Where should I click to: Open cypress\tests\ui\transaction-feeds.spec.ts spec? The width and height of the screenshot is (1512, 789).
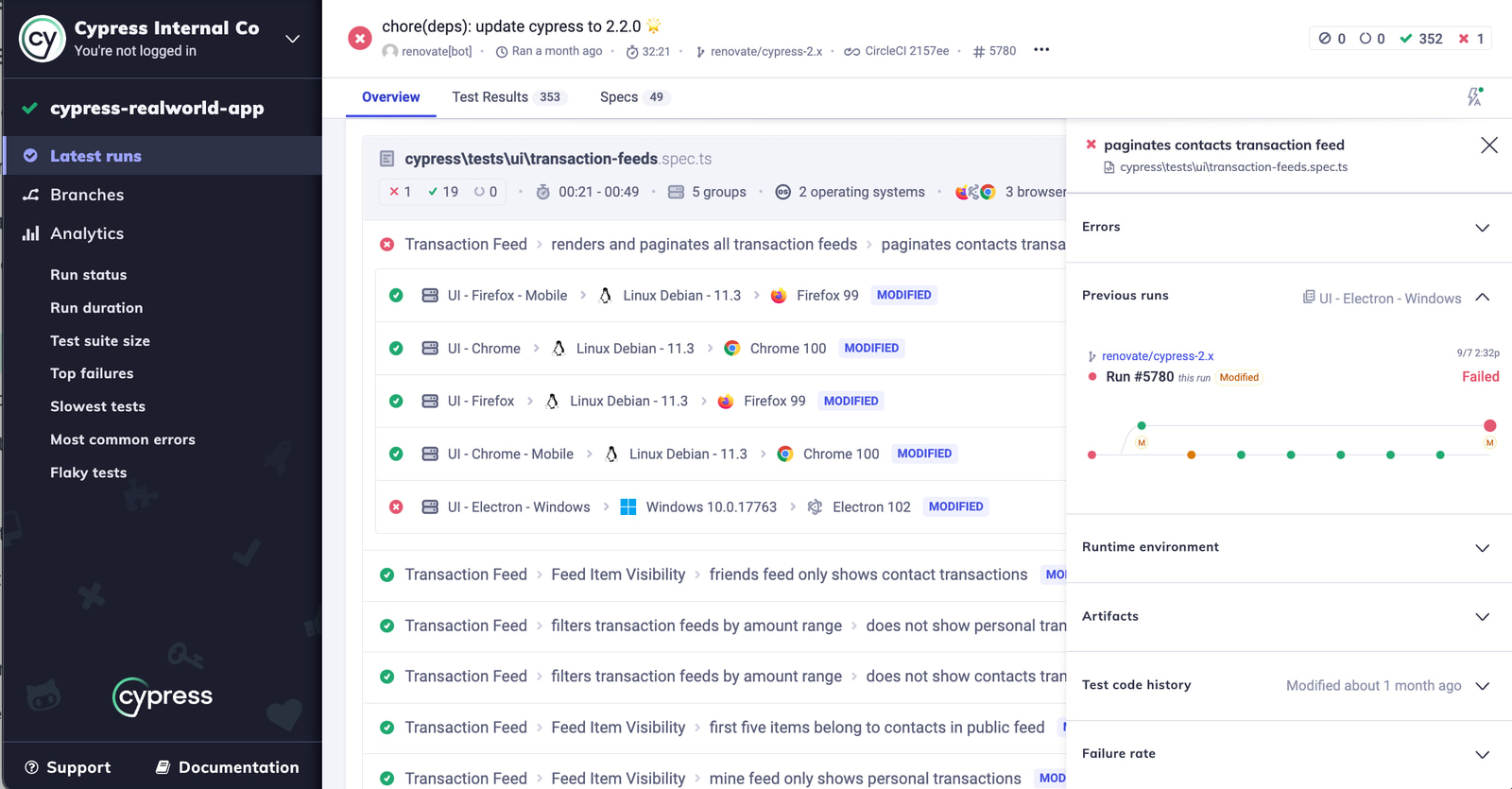pyautogui.click(x=558, y=159)
